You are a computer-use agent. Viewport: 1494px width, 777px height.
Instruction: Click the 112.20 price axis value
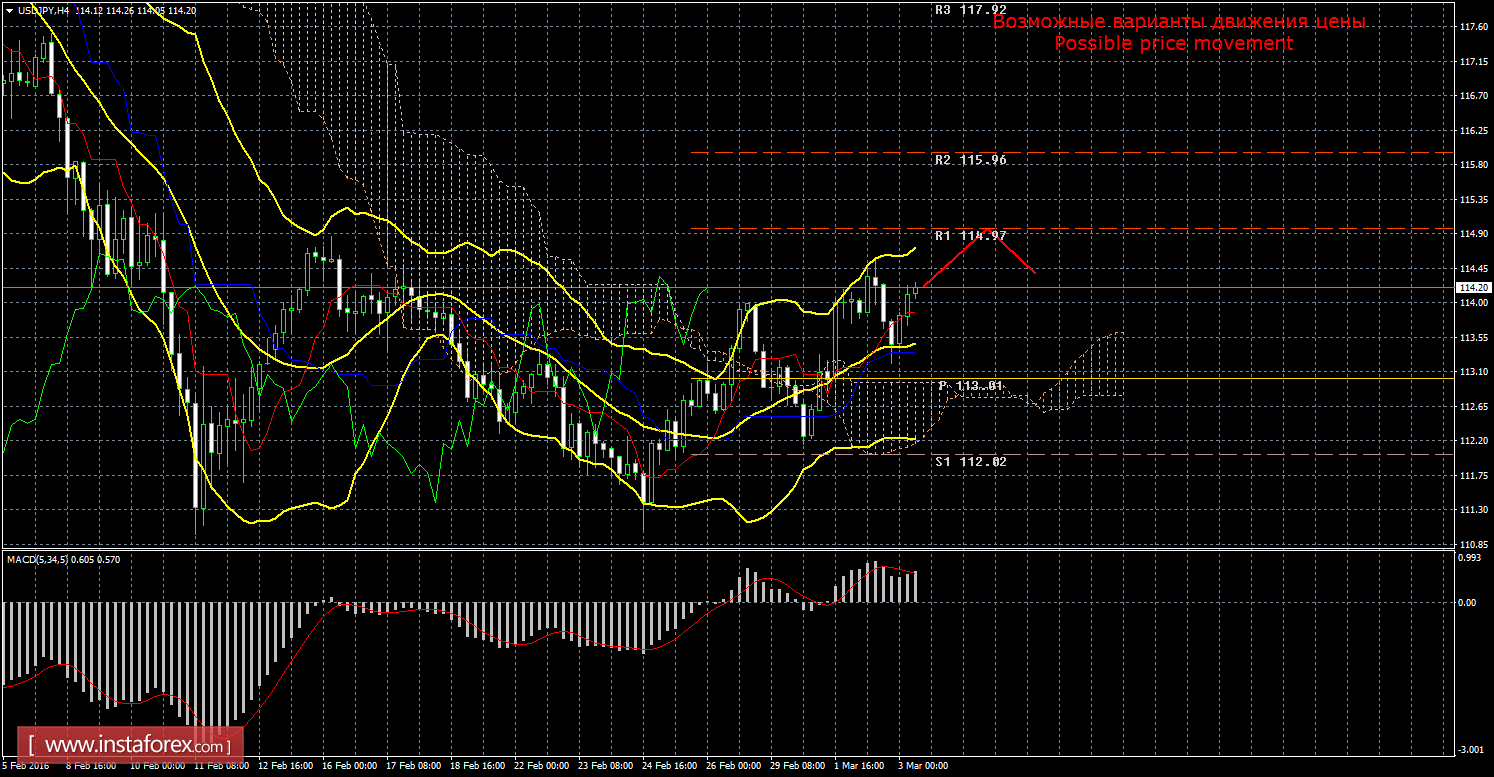[1474, 442]
